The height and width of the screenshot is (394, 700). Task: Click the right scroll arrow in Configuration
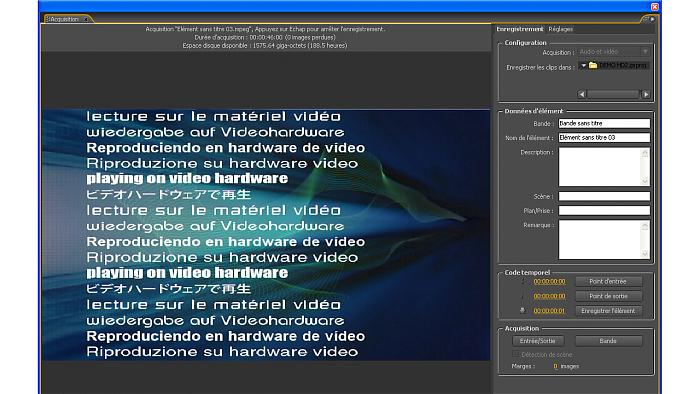click(x=646, y=94)
